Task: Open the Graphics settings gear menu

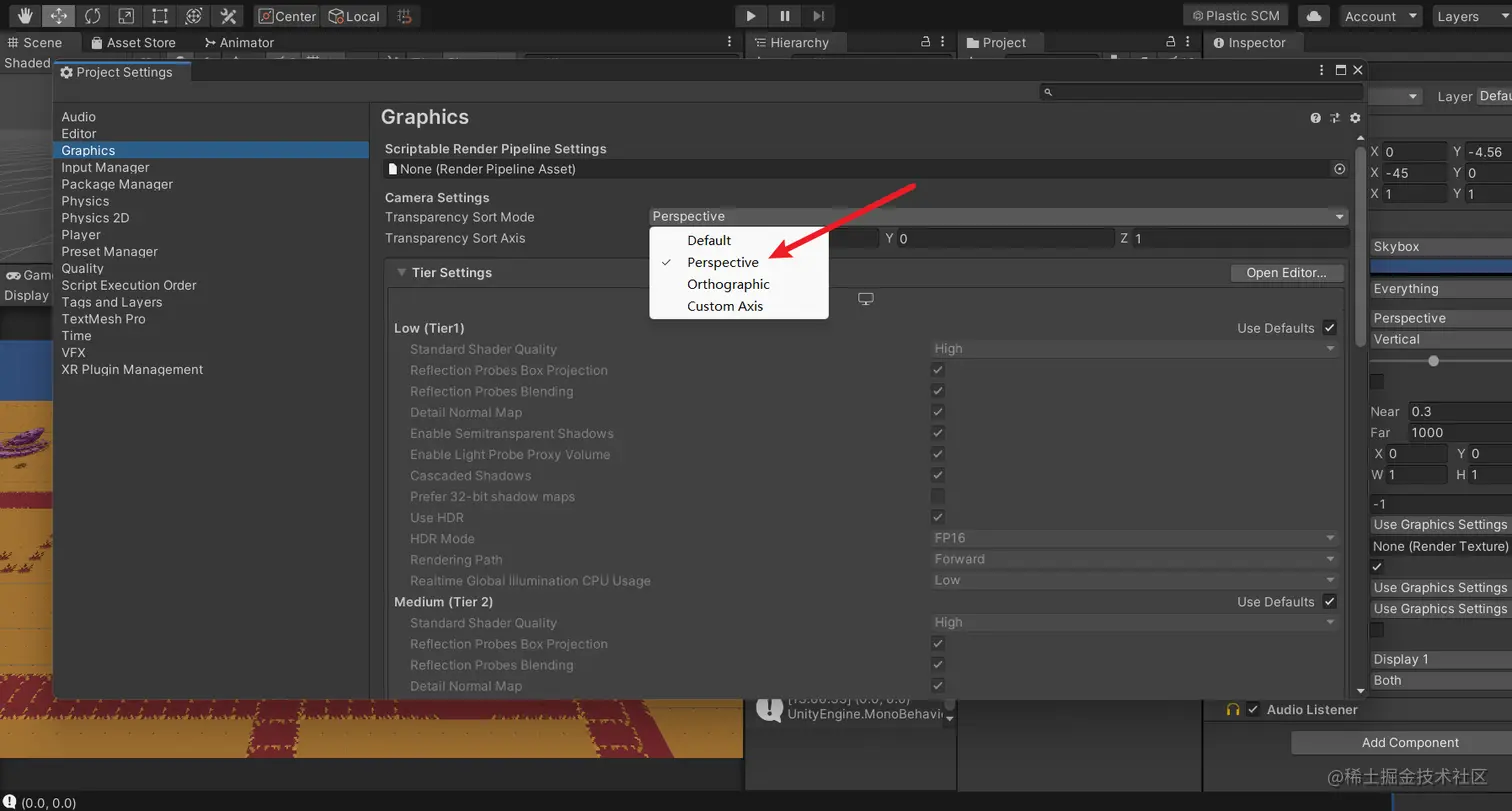Action: [x=1355, y=118]
